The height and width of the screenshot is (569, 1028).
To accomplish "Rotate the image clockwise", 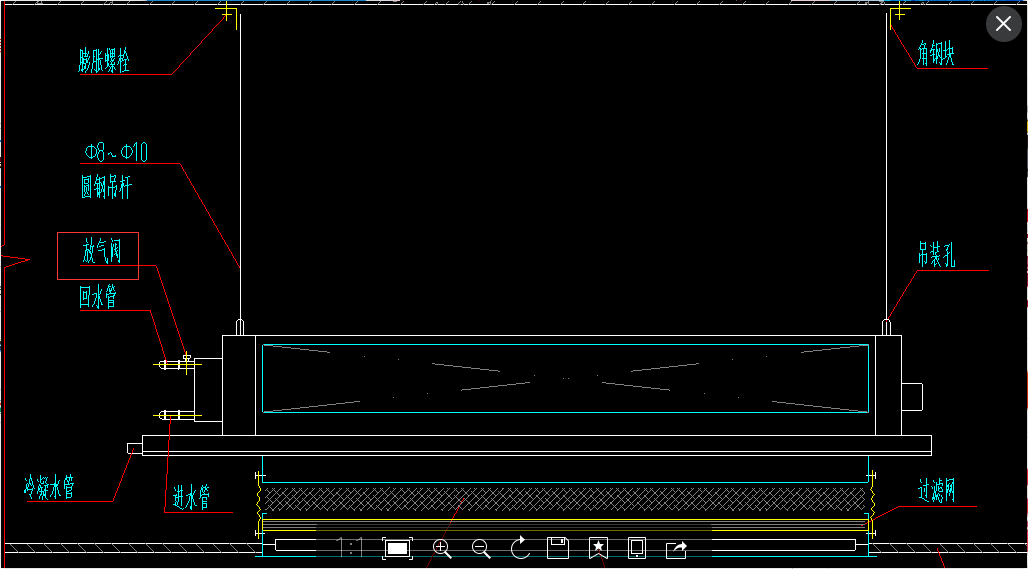I will coord(521,547).
